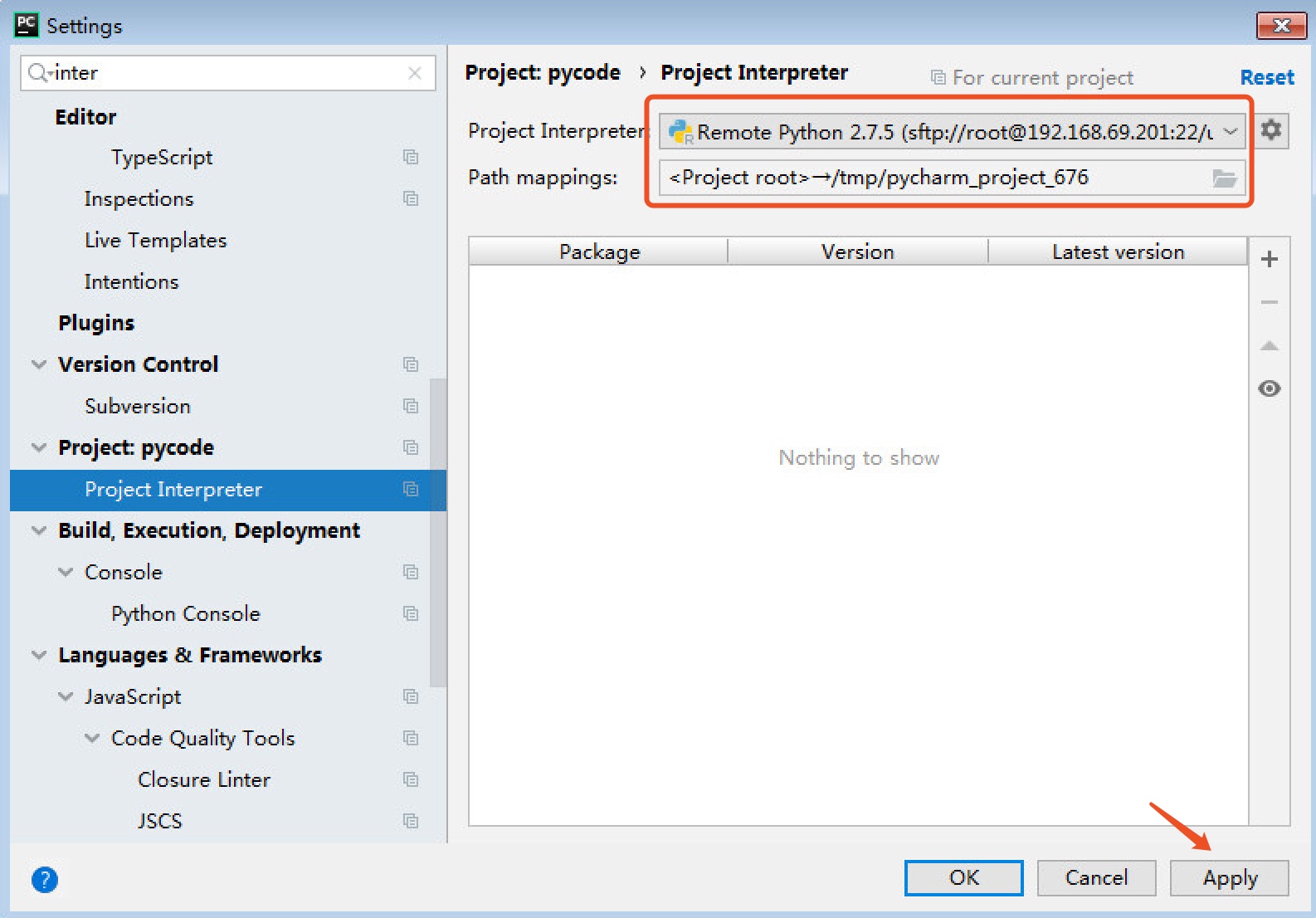Click the Reset link
Viewport: 1316px width, 918px height.
tap(1267, 77)
